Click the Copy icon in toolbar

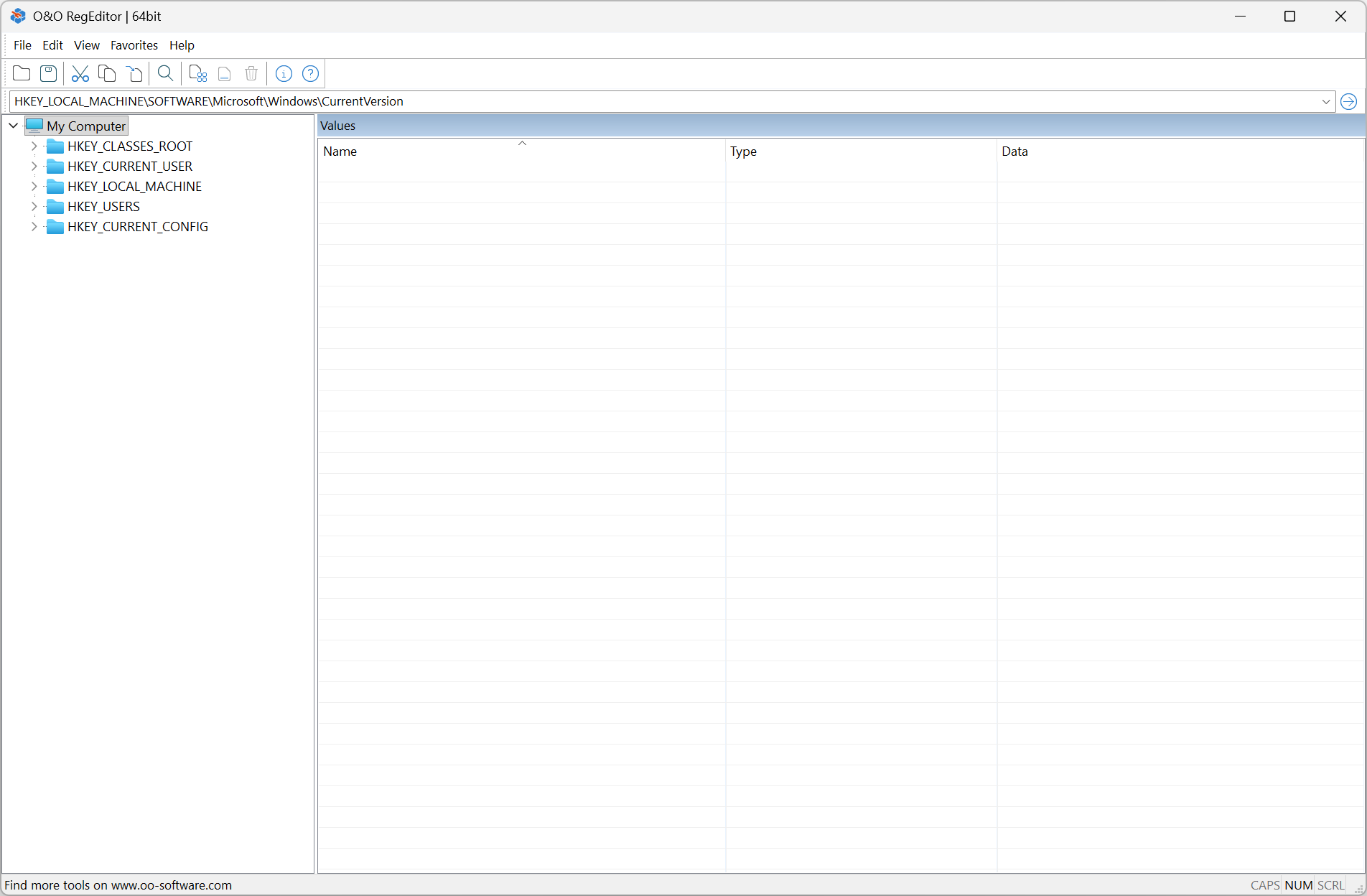coord(107,73)
